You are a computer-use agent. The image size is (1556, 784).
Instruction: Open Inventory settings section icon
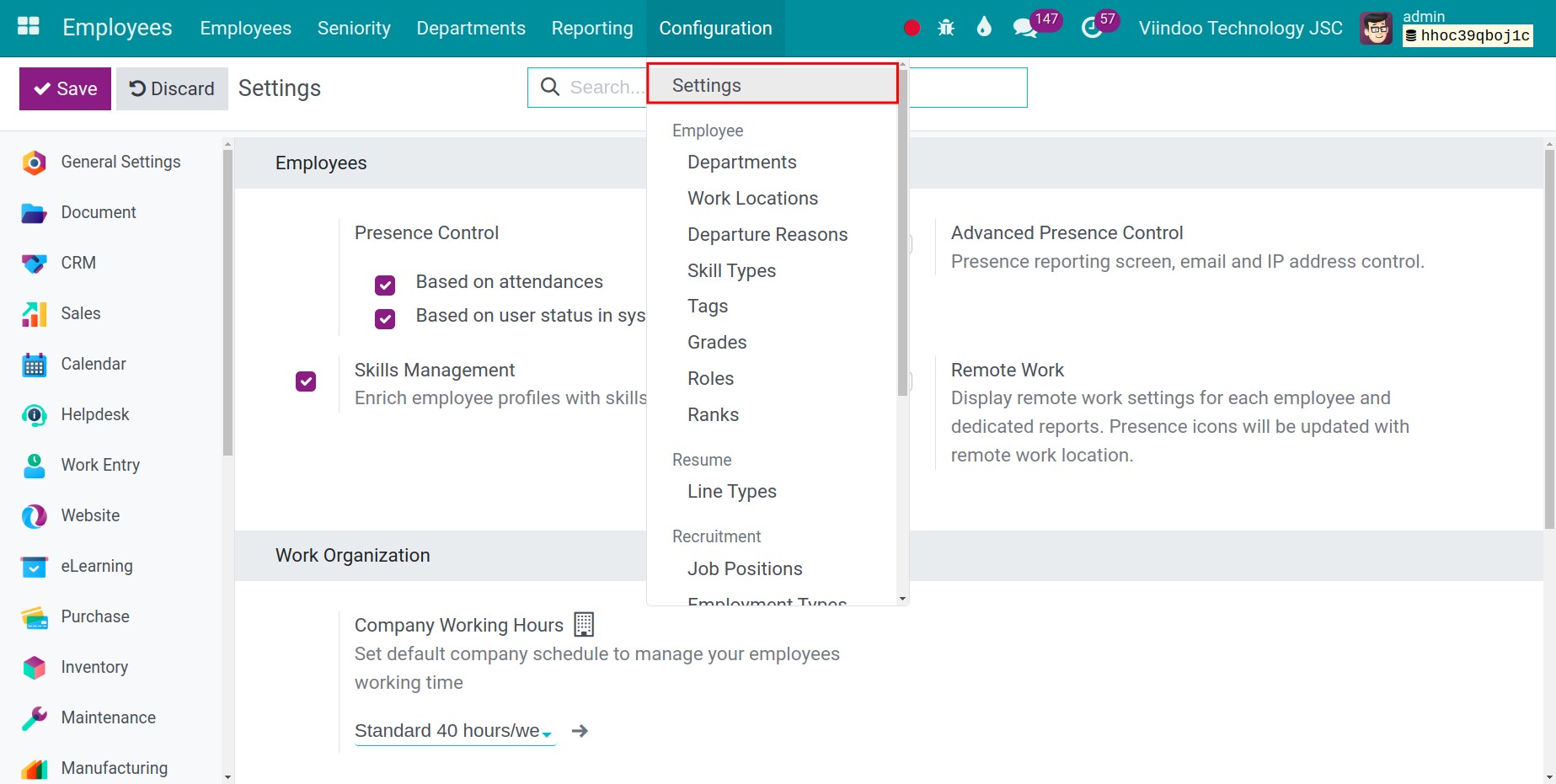click(x=34, y=668)
